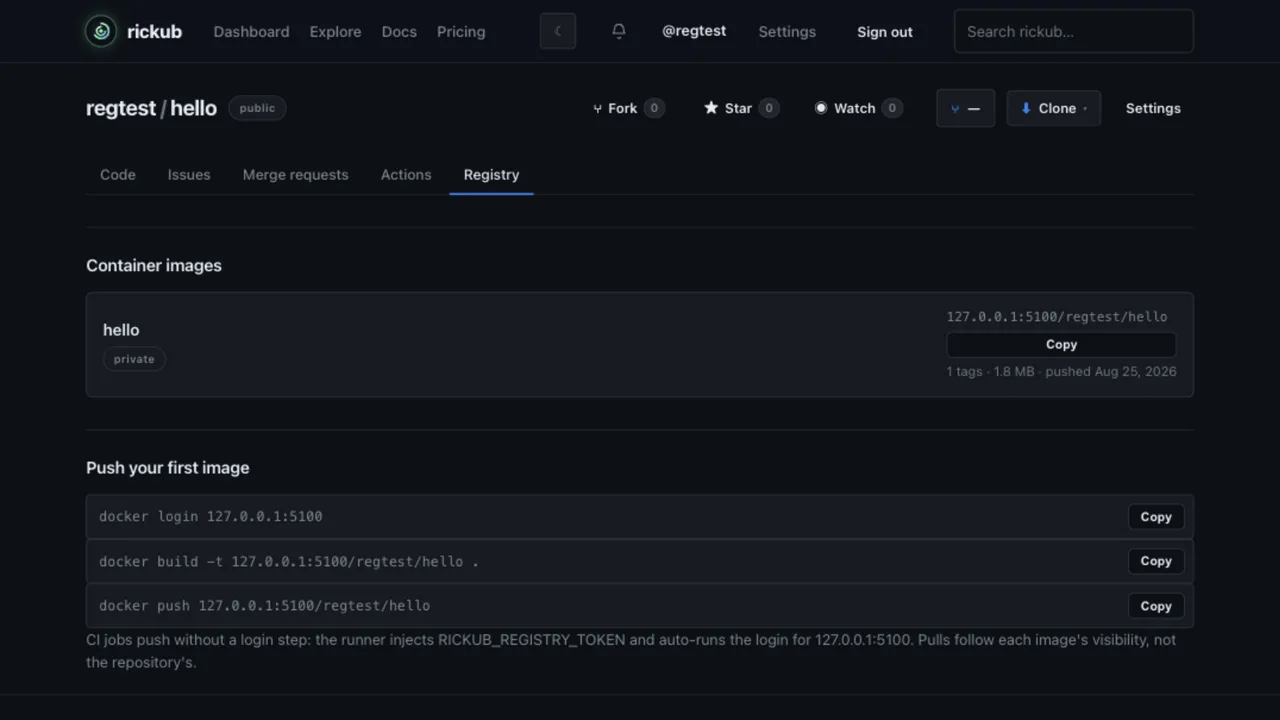Select the Registry tab

pos(491,174)
